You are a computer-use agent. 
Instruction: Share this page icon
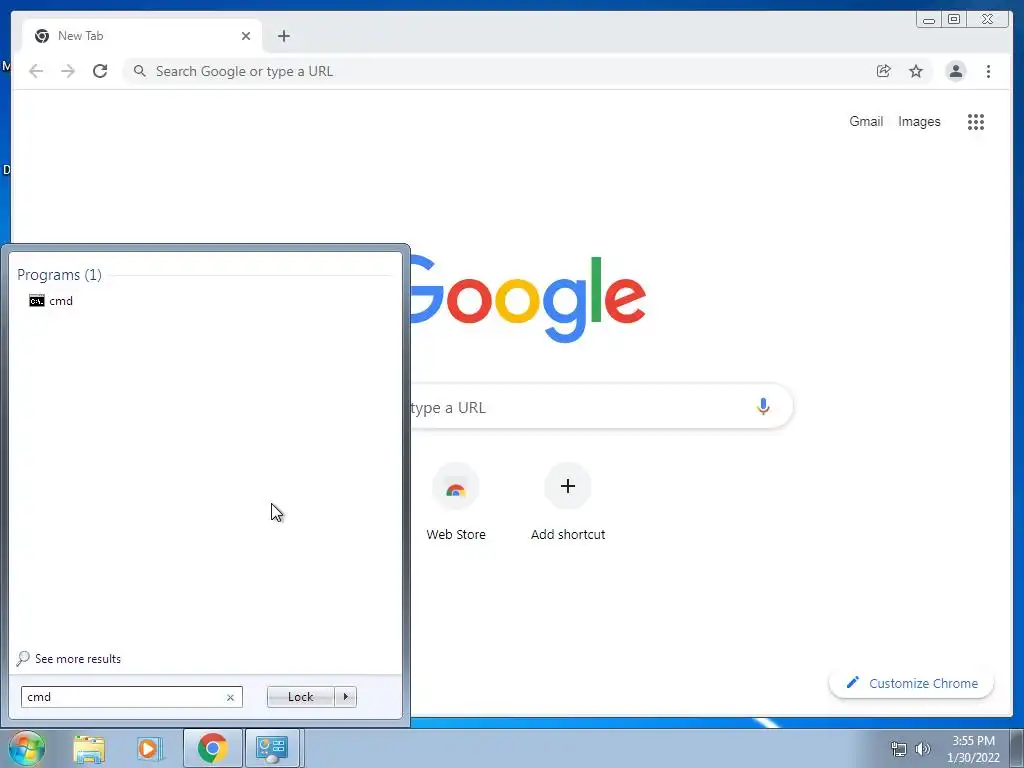[x=884, y=71]
